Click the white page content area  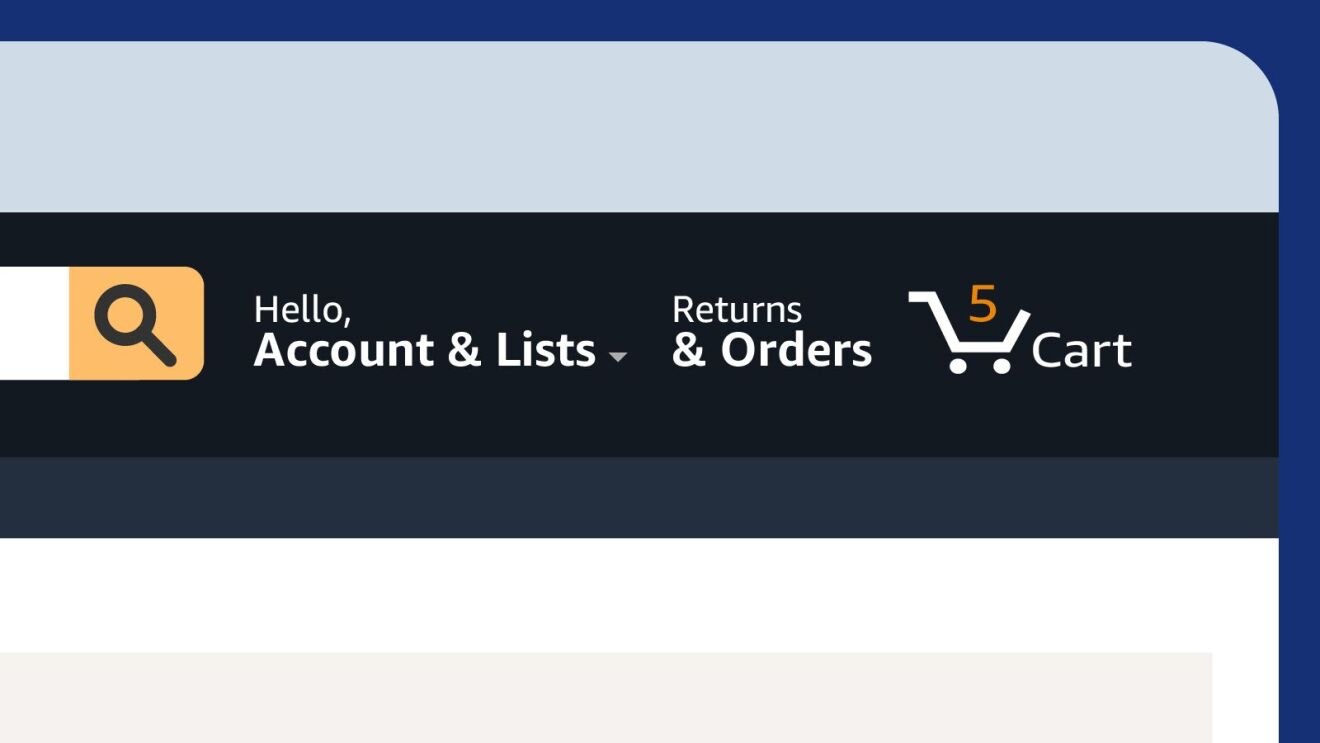tap(639, 595)
